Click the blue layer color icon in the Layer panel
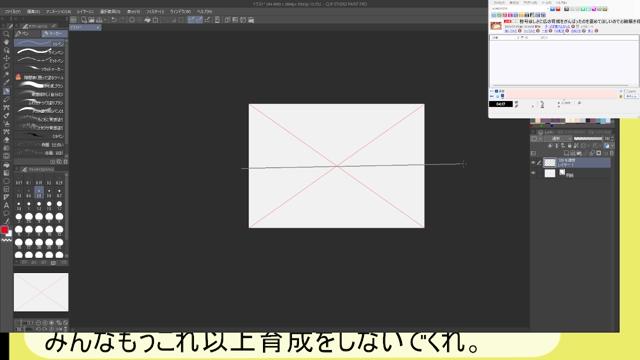 [607, 146]
